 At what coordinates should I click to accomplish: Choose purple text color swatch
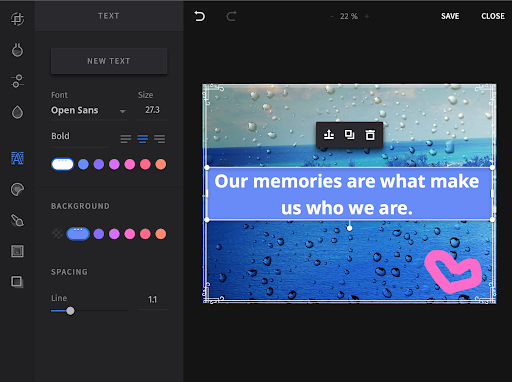click(x=99, y=164)
